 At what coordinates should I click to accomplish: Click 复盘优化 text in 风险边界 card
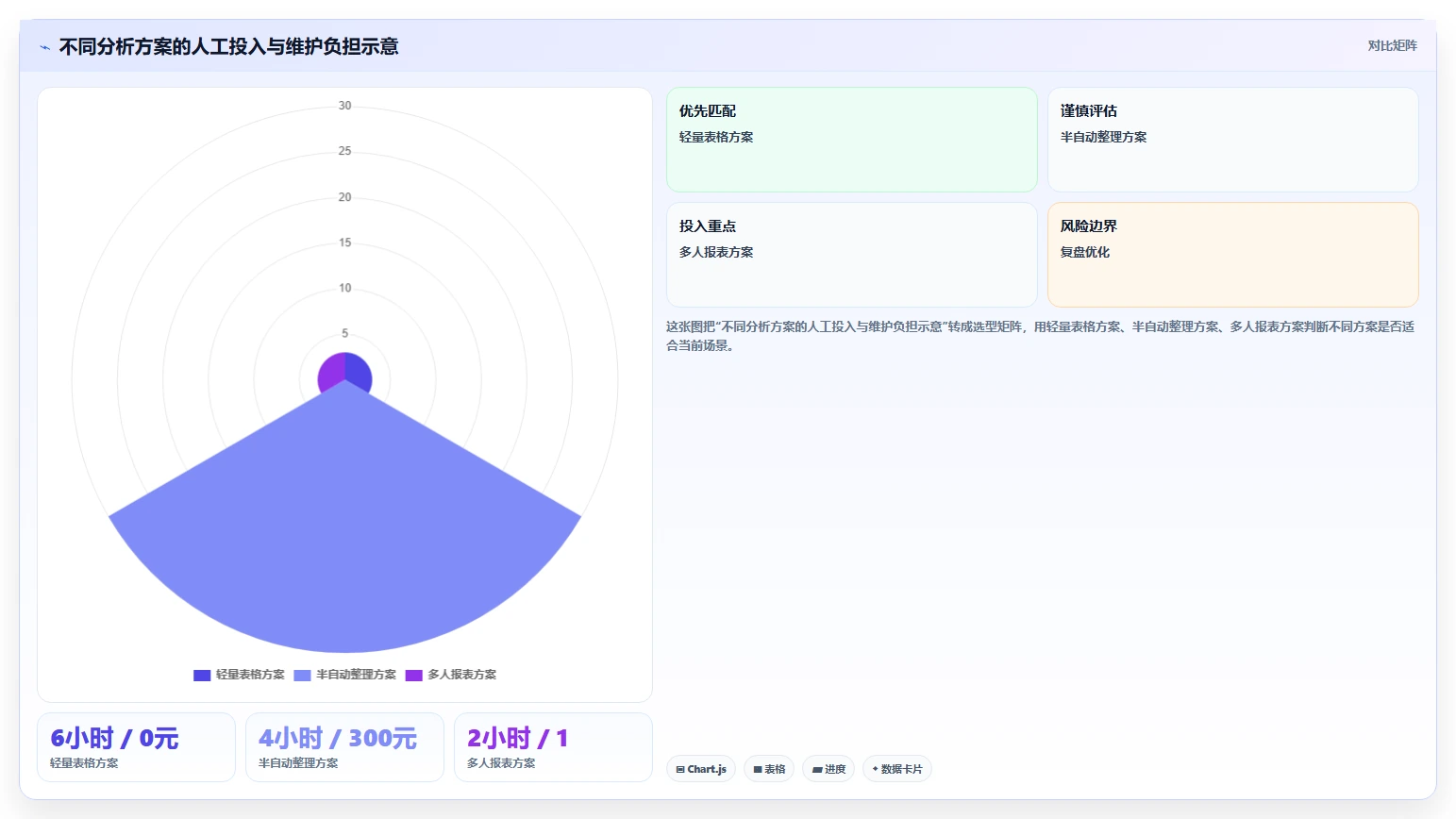[x=1085, y=252]
